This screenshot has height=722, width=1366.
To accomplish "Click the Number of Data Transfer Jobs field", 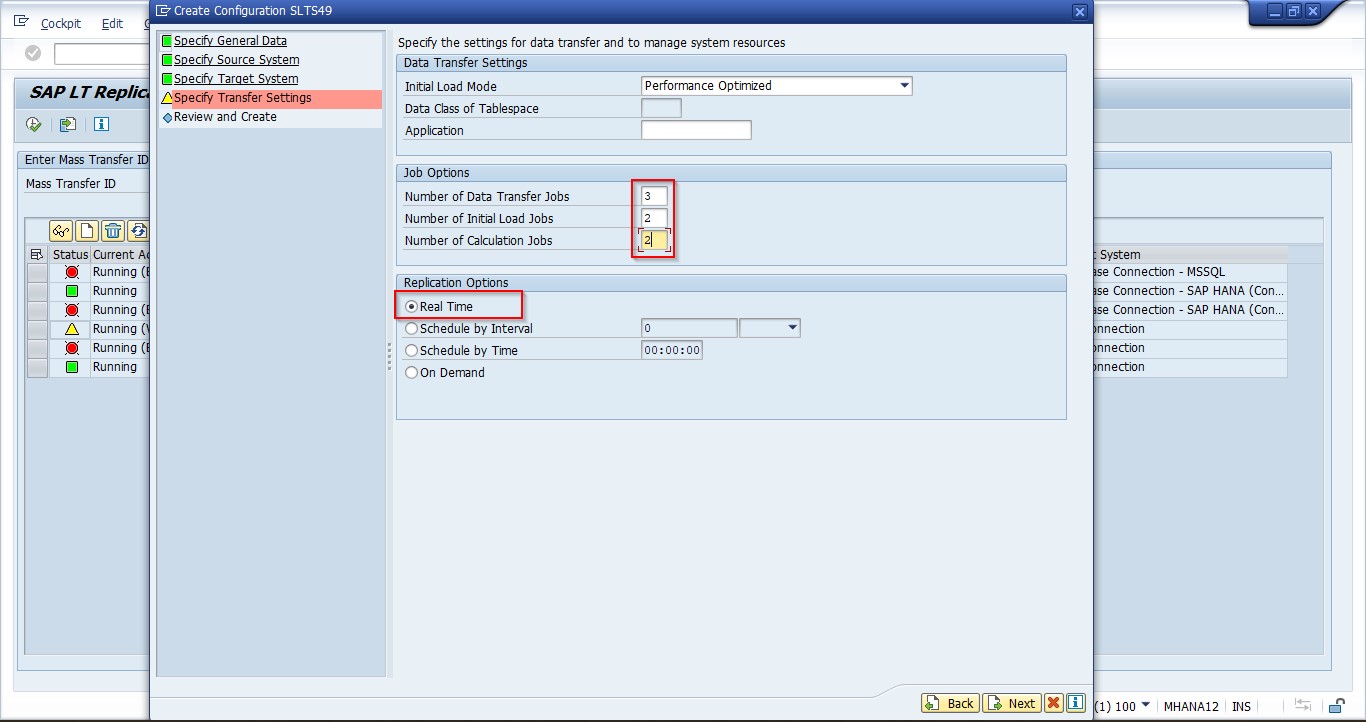I will point(654,196).
